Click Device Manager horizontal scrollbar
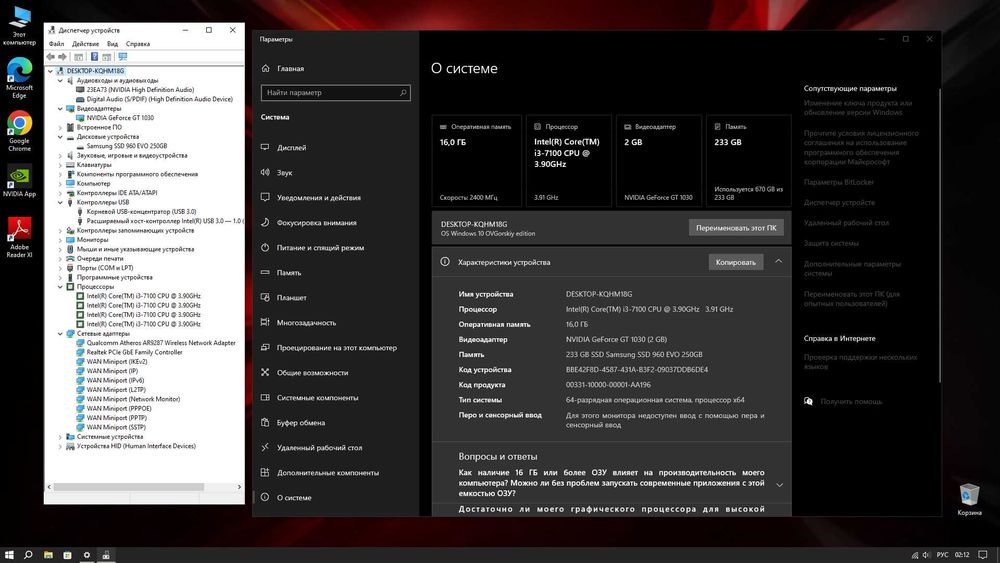The width and height of the screenshot is (1000, 563). 129,486
